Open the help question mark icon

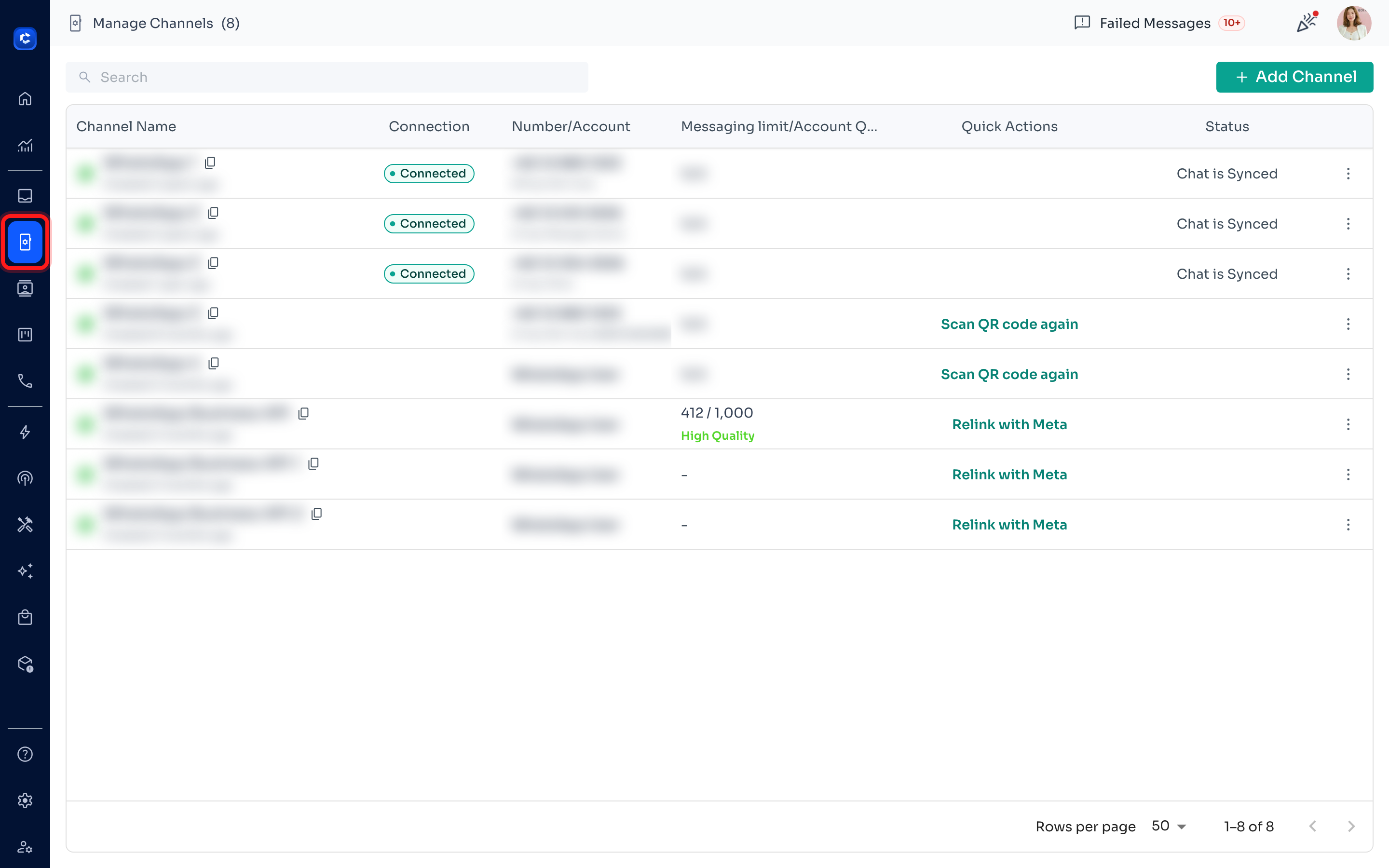click(x=25, y=754)
